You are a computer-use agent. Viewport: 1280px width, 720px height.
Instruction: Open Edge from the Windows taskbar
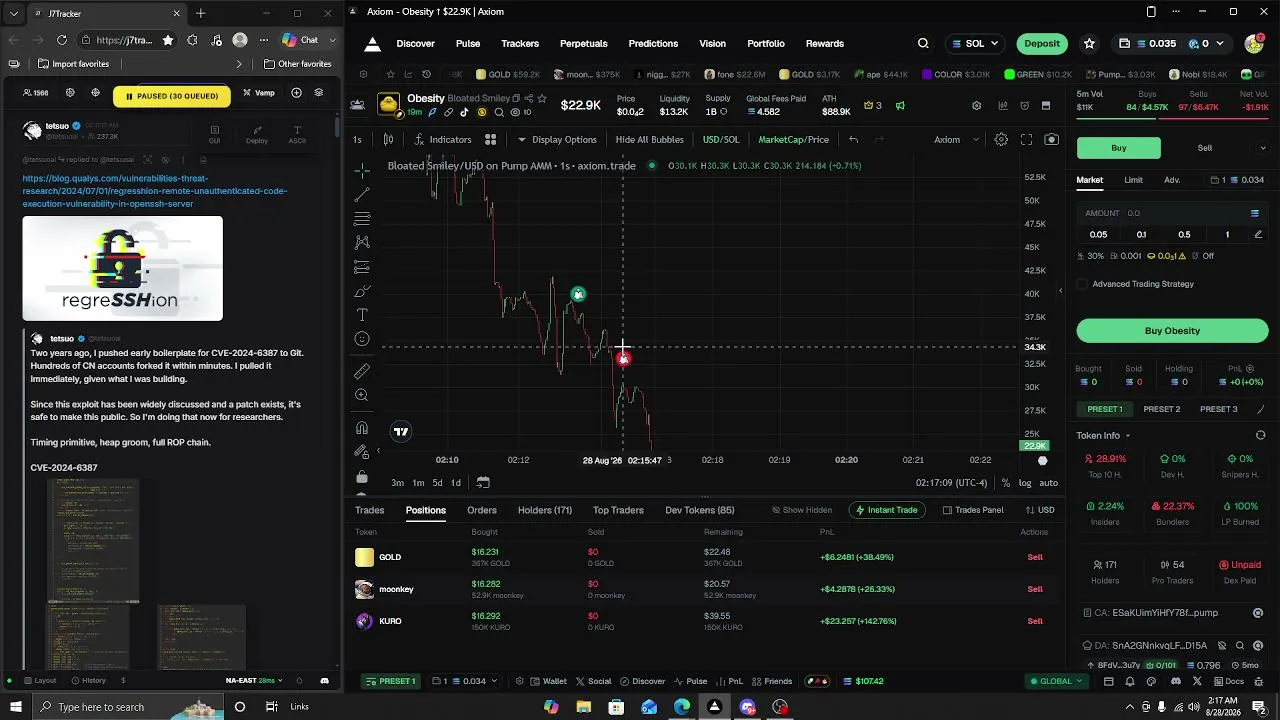pos(682,707)
